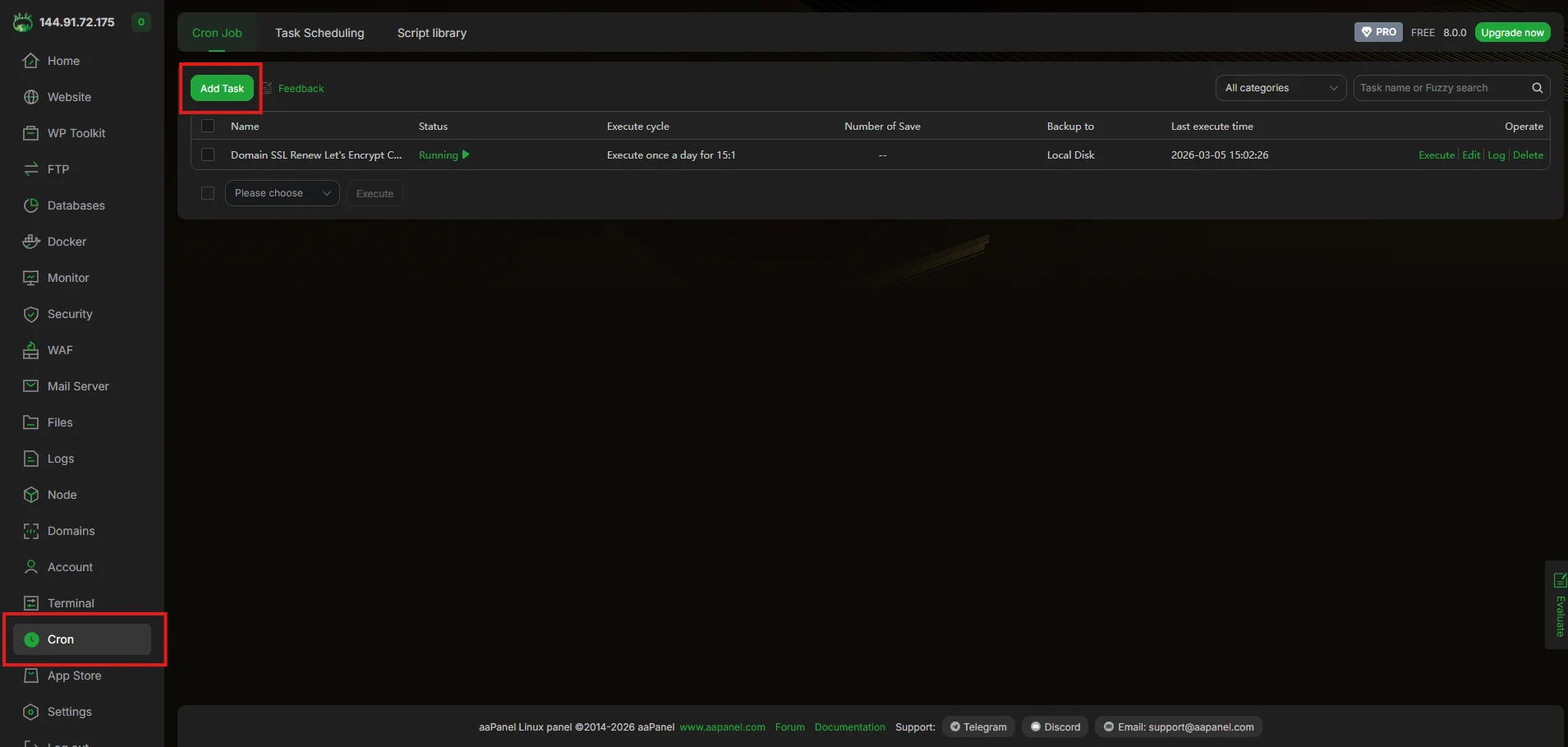
Task: Expand the Please choose batch dropdown
Action: (282, 193)
